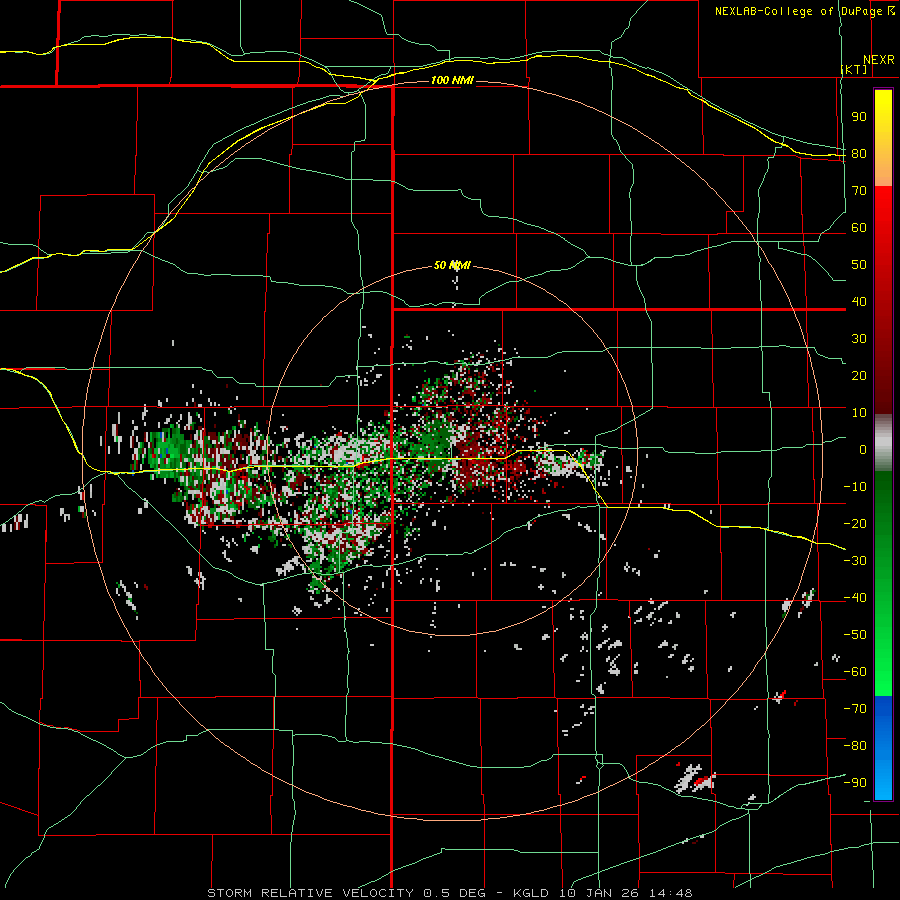Click the KGLD station identifier
900x900 pixels.
tap(530, 893)
